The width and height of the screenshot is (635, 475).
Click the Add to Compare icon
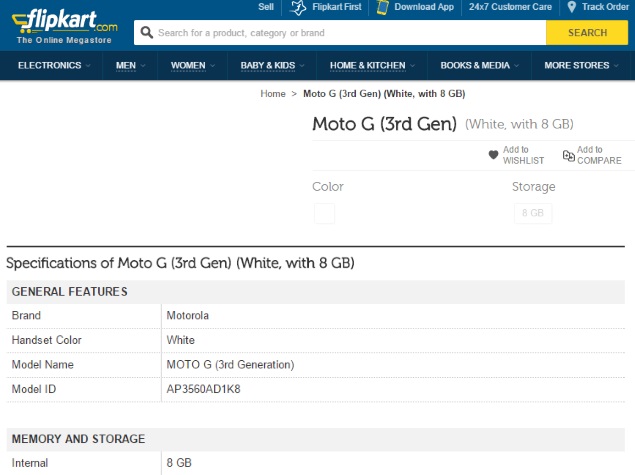(569, 155)
